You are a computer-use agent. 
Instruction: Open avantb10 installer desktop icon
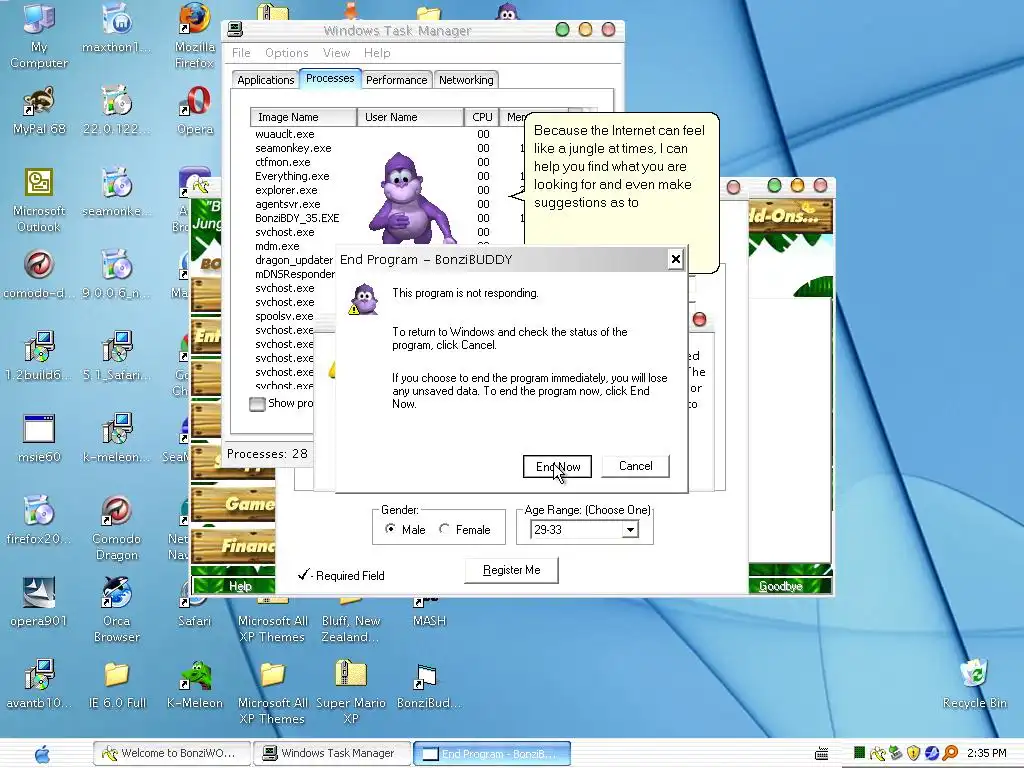pyautogui.click(x=39, y=684)
